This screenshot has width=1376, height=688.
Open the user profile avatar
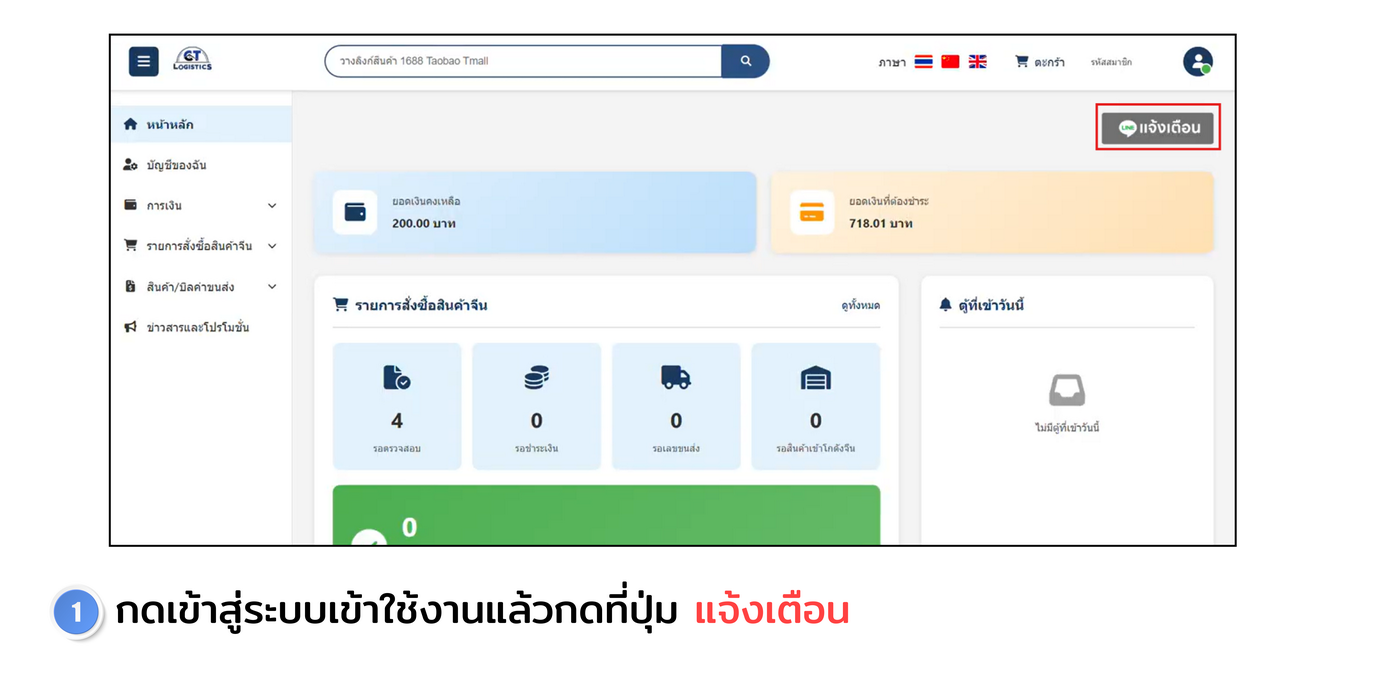click(x=1197, y=62)
